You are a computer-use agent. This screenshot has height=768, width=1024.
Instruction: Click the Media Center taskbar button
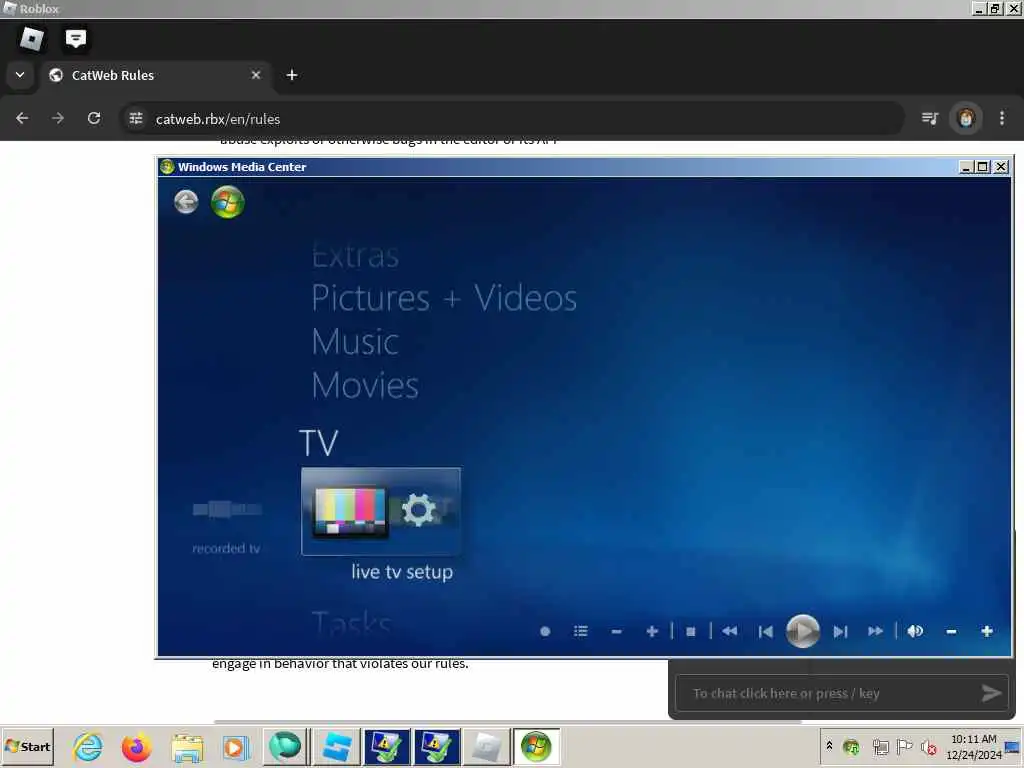coord(536,746)
